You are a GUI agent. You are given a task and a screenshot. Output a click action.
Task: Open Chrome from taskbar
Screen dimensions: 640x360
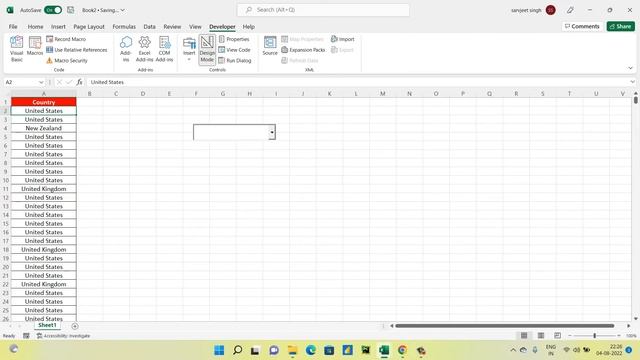coord(402,350)
